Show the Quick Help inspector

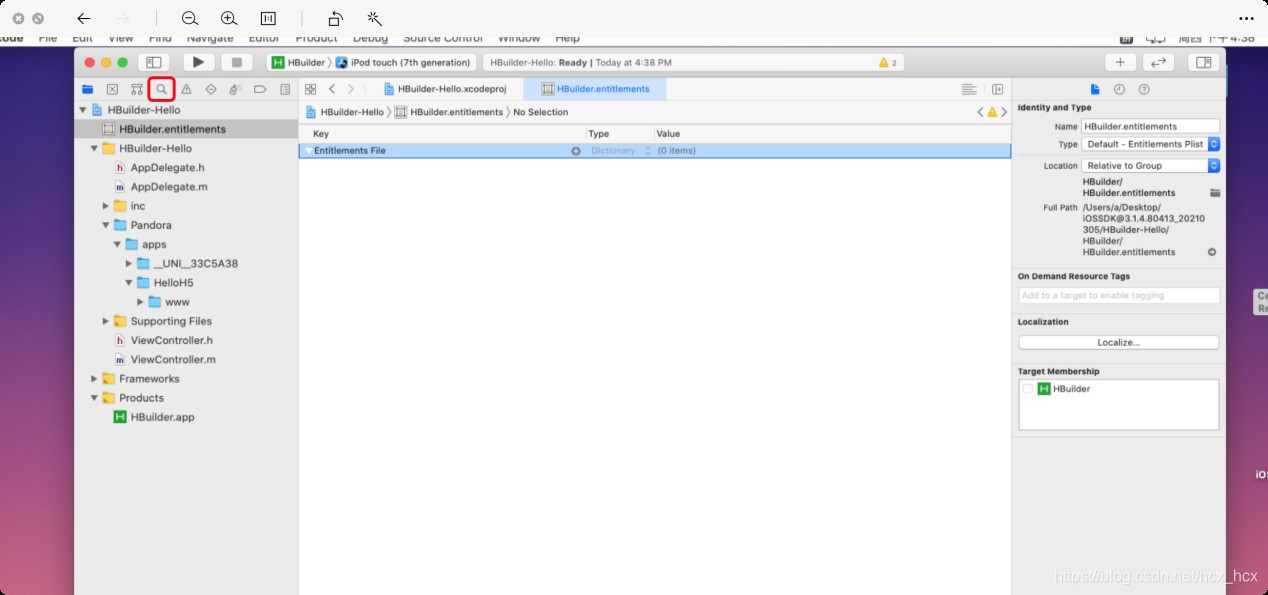1144,89
